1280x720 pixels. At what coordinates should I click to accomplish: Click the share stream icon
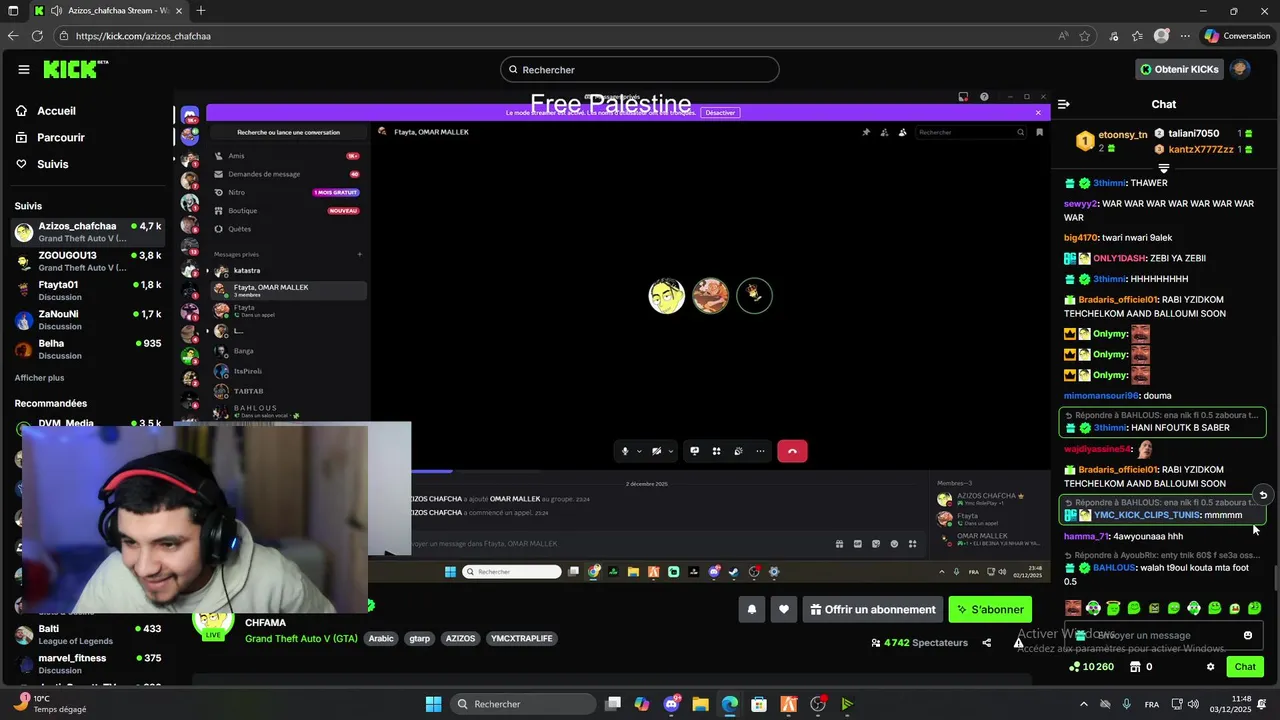coord(987,643)
